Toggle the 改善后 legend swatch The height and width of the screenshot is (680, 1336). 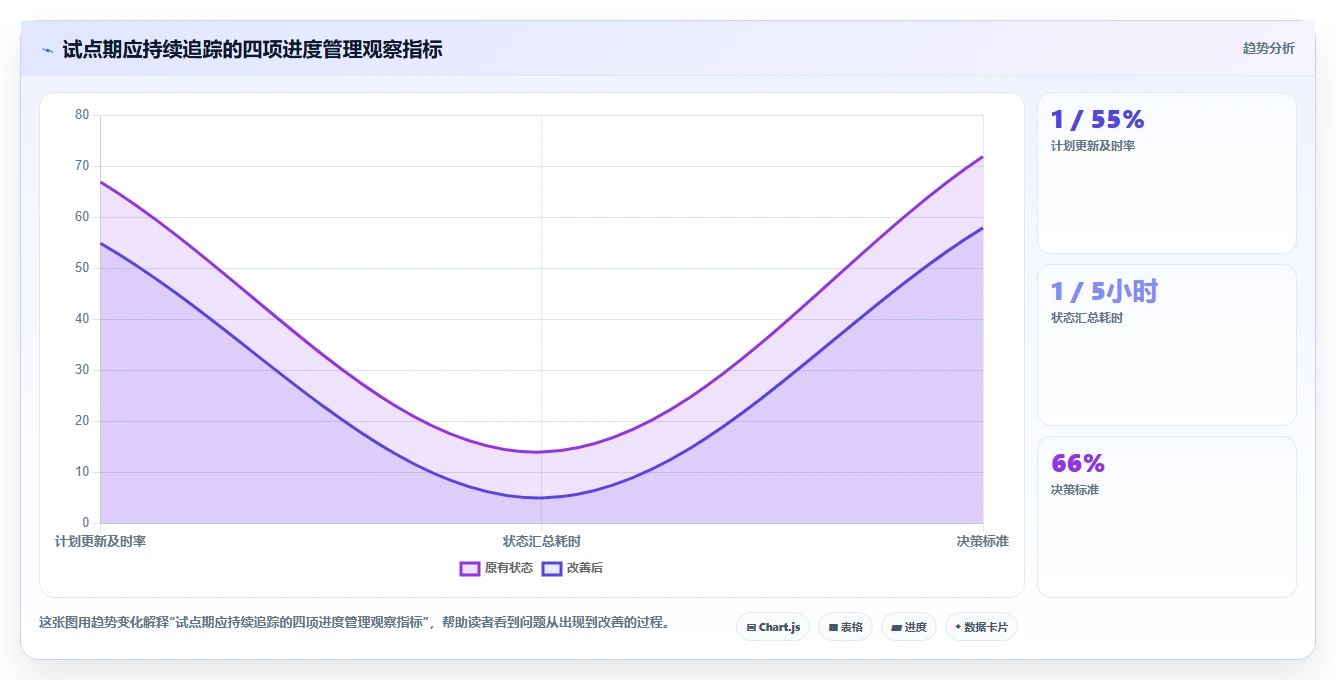coord(552,568)
